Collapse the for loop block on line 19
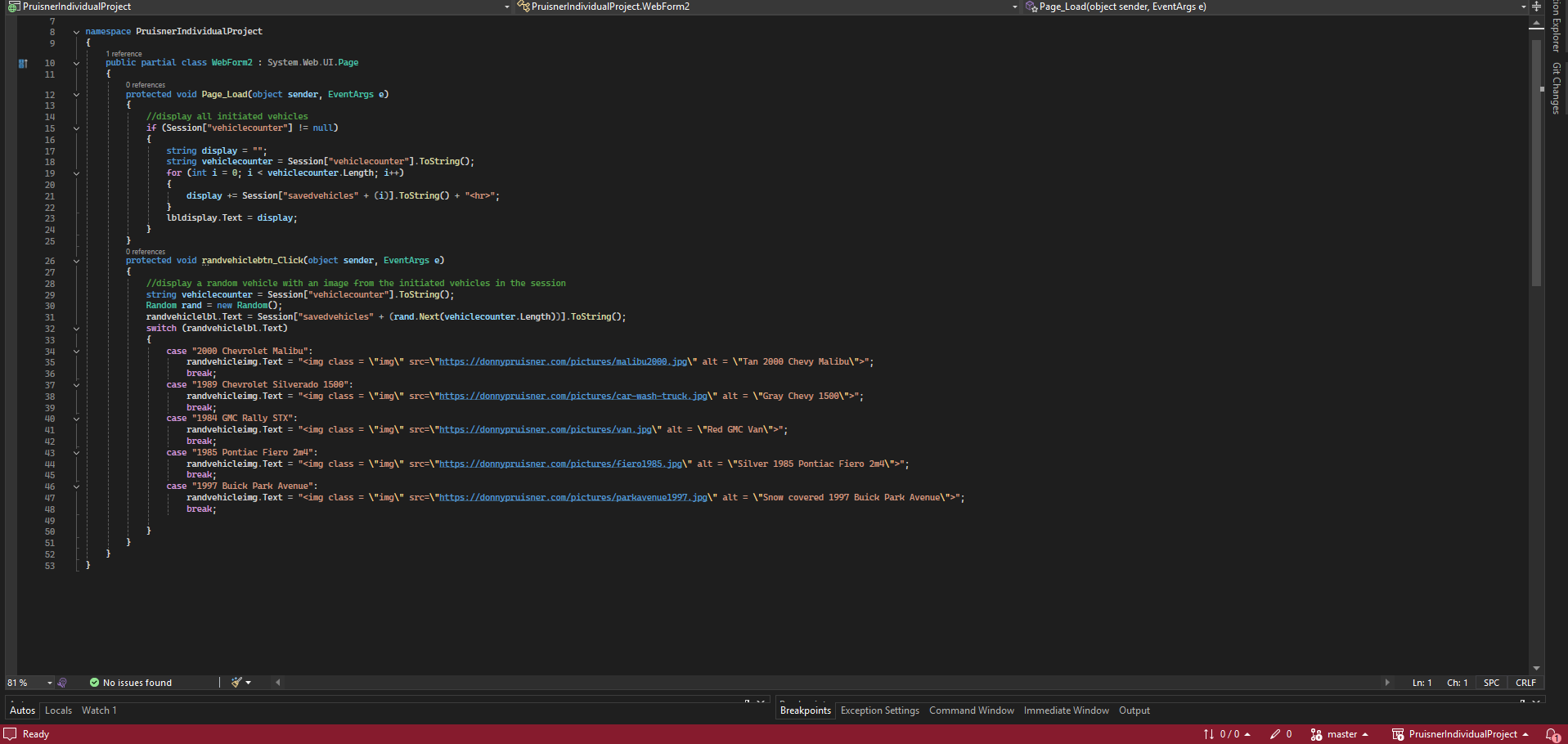This screenshot has height=744, width=1568. coord(76,173)
